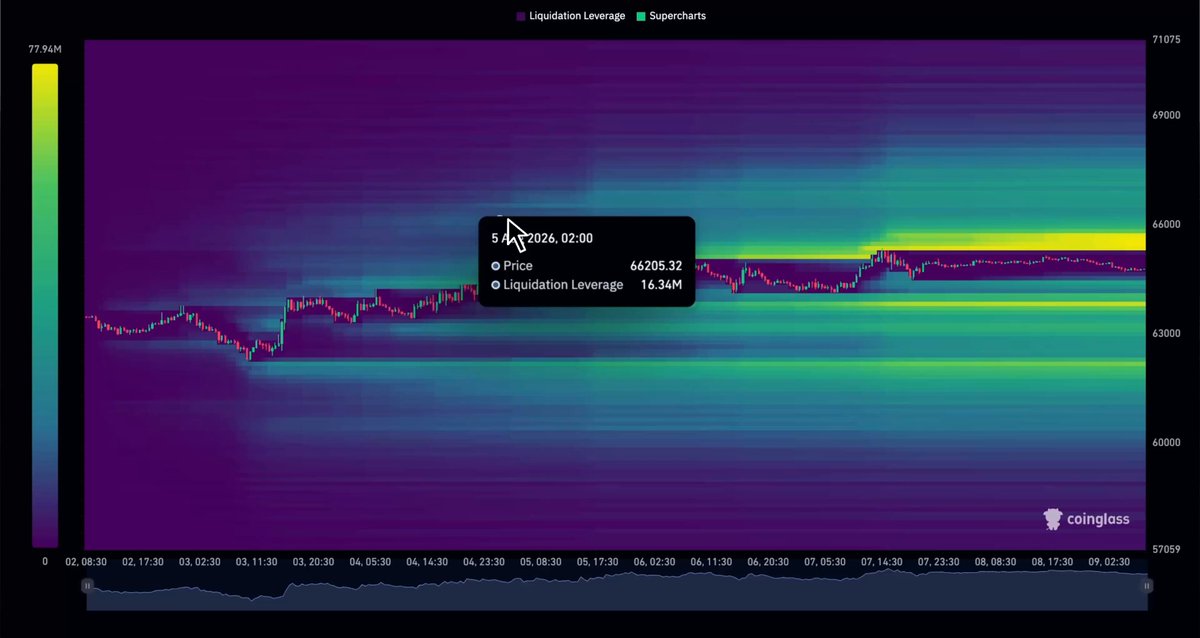1200x638 pixels.
Task: Click the 57059 price axis label
Action: pyautogui.click(x=1164, y=549)
